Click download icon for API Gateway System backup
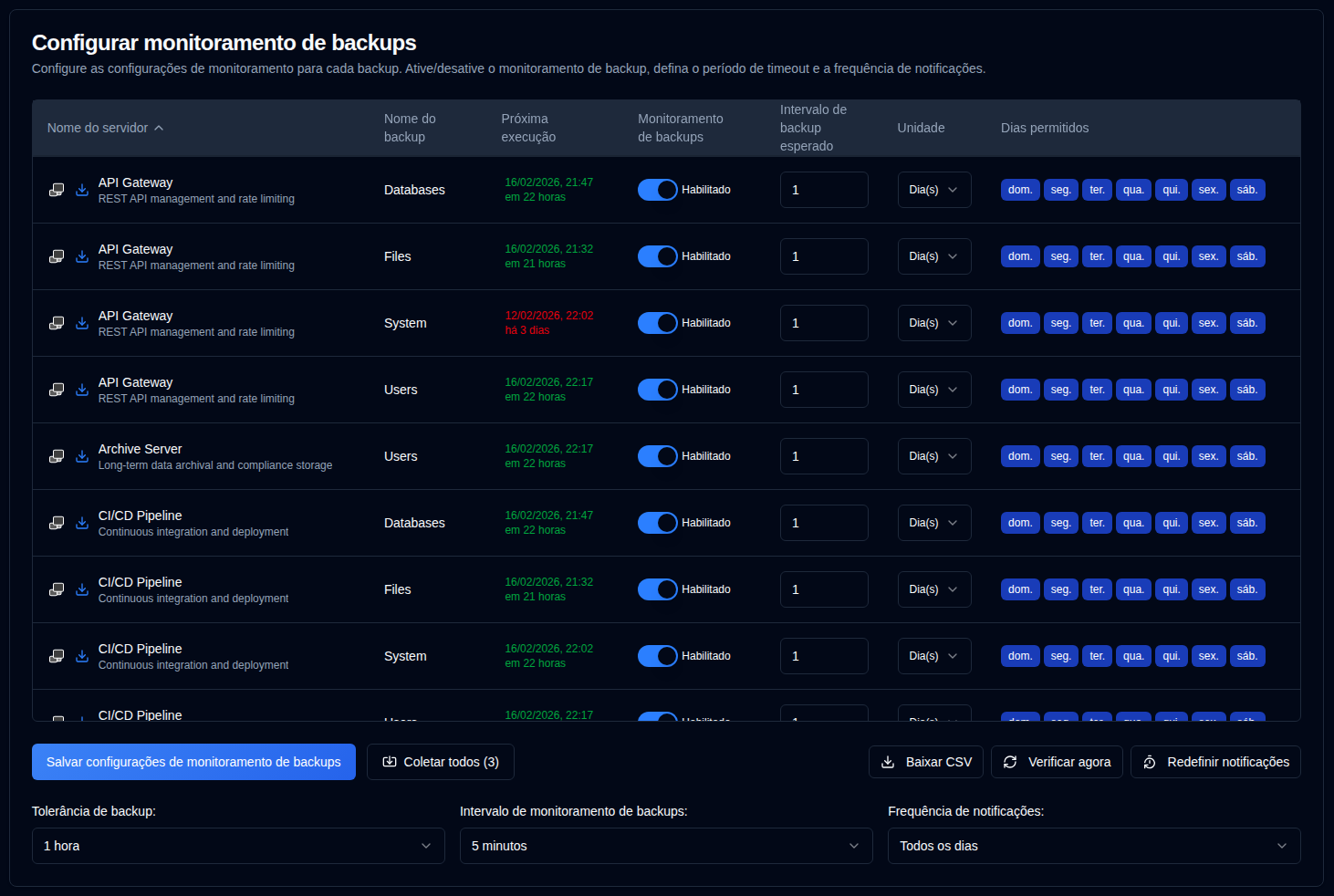The height and width of the screenshot is (896, 1334). (82, 323)
